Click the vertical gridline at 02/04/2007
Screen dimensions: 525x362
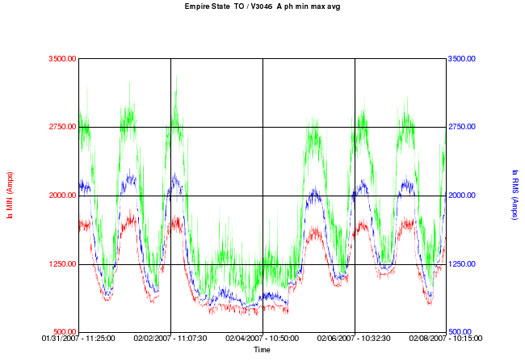263,196
